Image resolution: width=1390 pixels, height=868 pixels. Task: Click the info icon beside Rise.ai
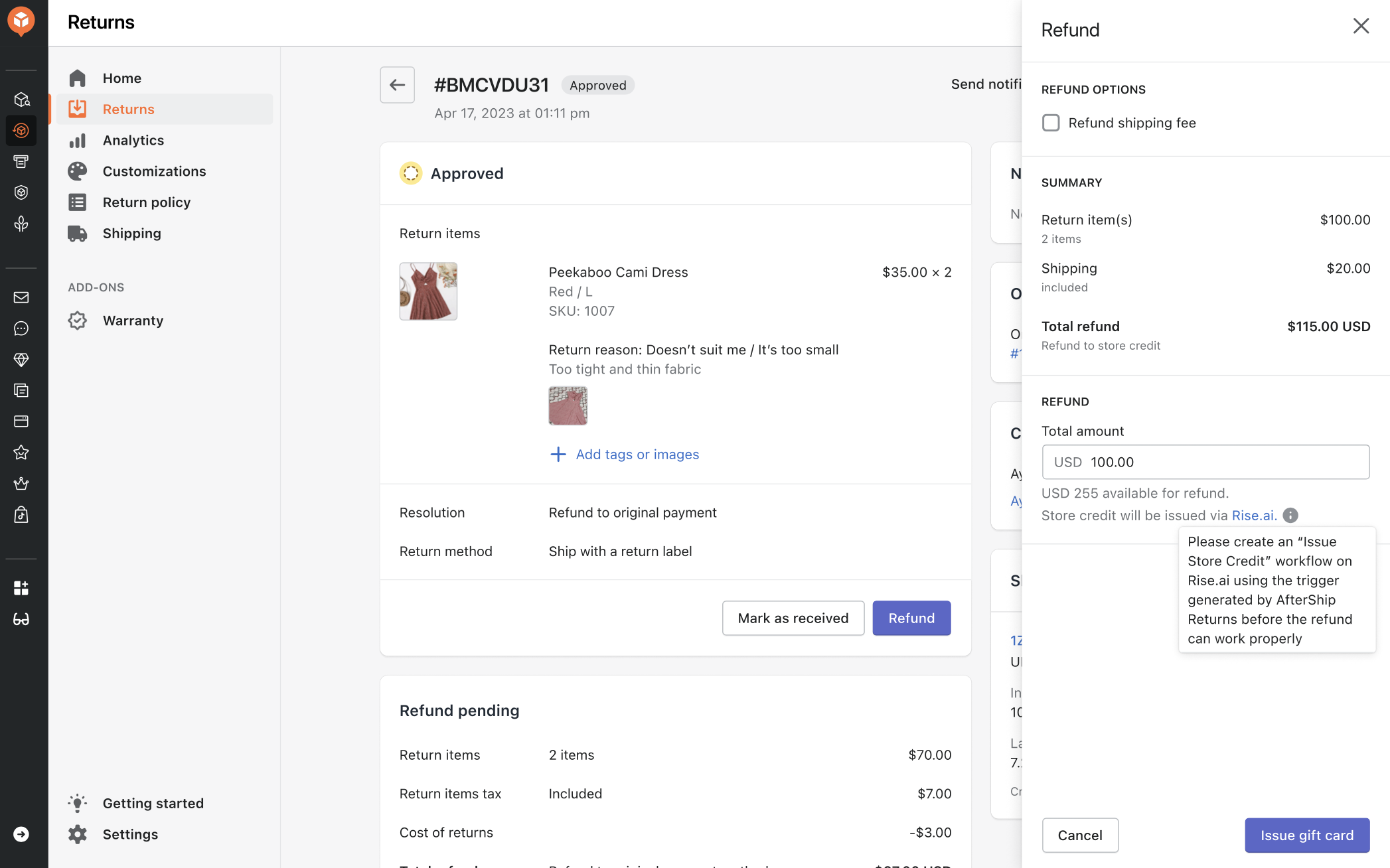[x=1290, y=516]
